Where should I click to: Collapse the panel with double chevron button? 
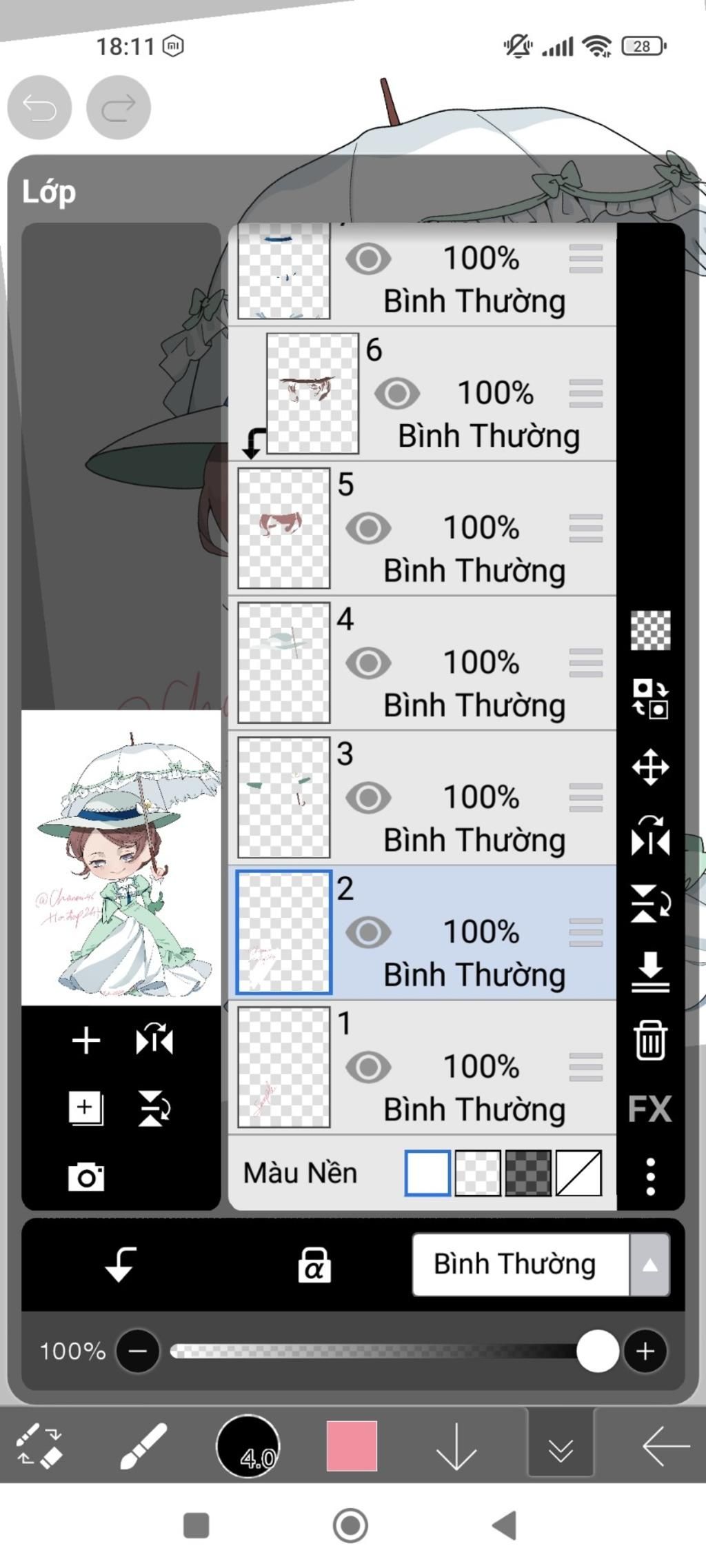pos(561,1445)
